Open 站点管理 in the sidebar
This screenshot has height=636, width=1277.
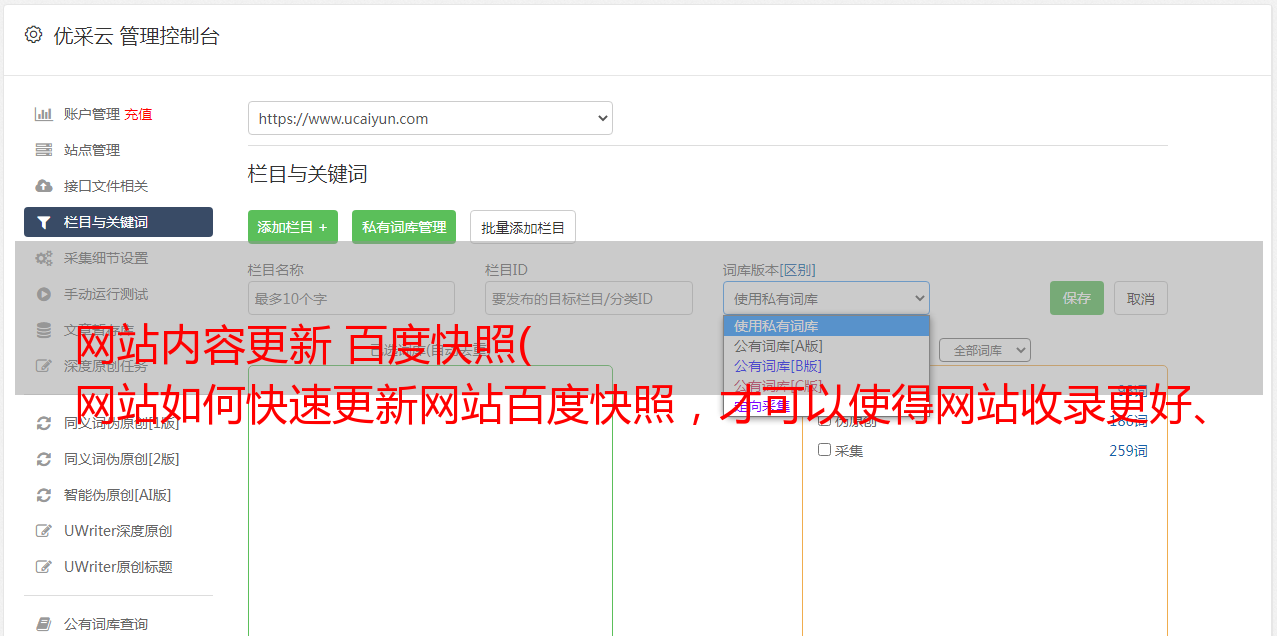pos(92,150)
